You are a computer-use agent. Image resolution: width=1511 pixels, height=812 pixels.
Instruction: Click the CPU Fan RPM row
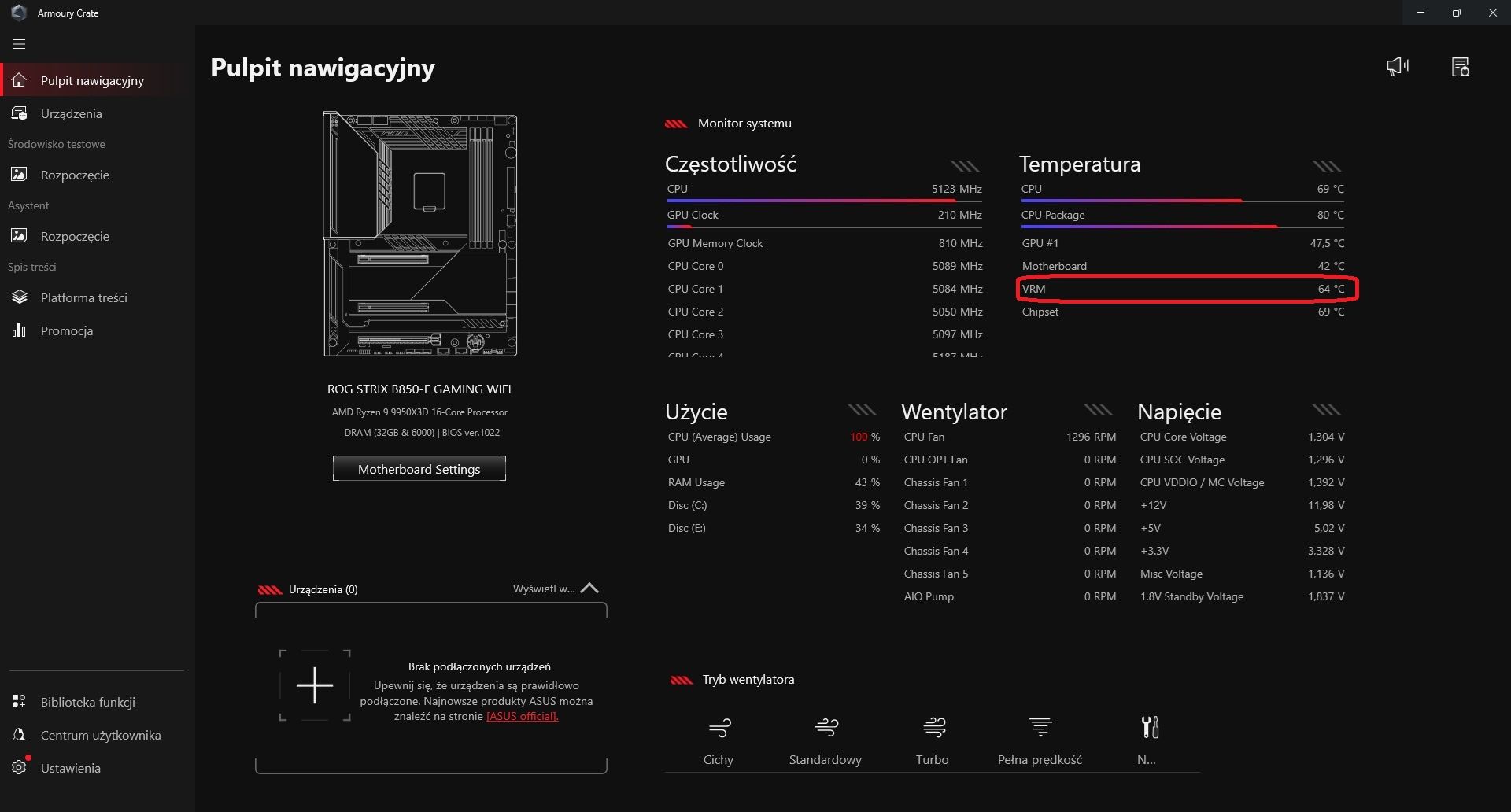coord(1010,437)
